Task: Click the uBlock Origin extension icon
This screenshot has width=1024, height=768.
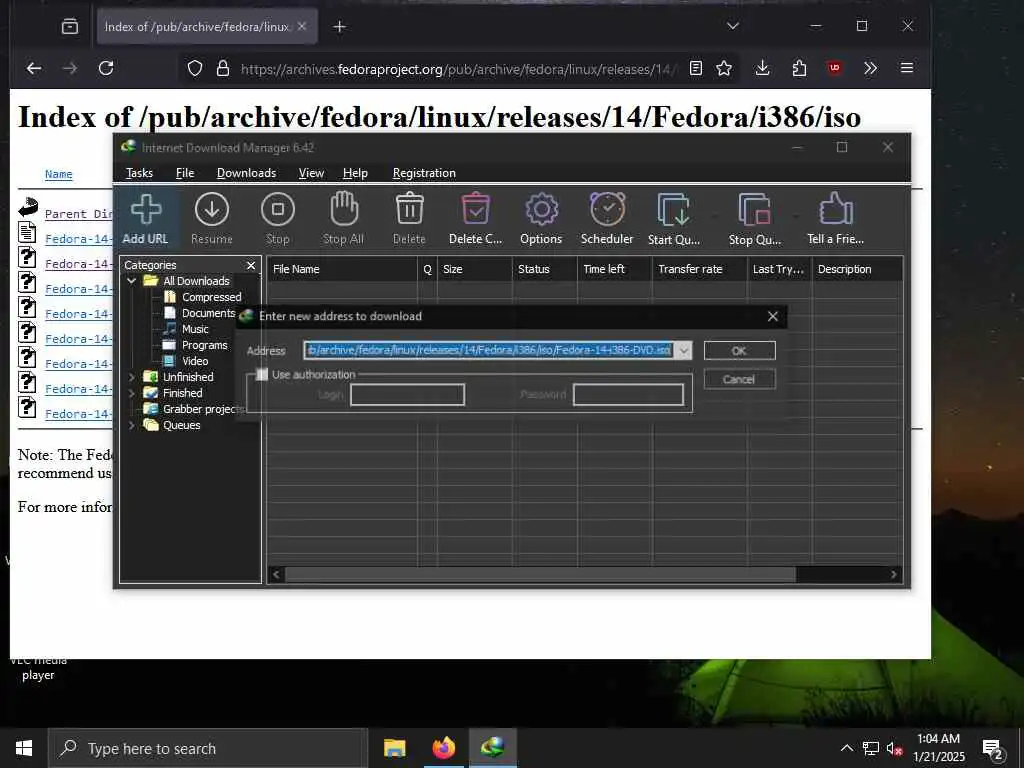Action: pos(835,68)
